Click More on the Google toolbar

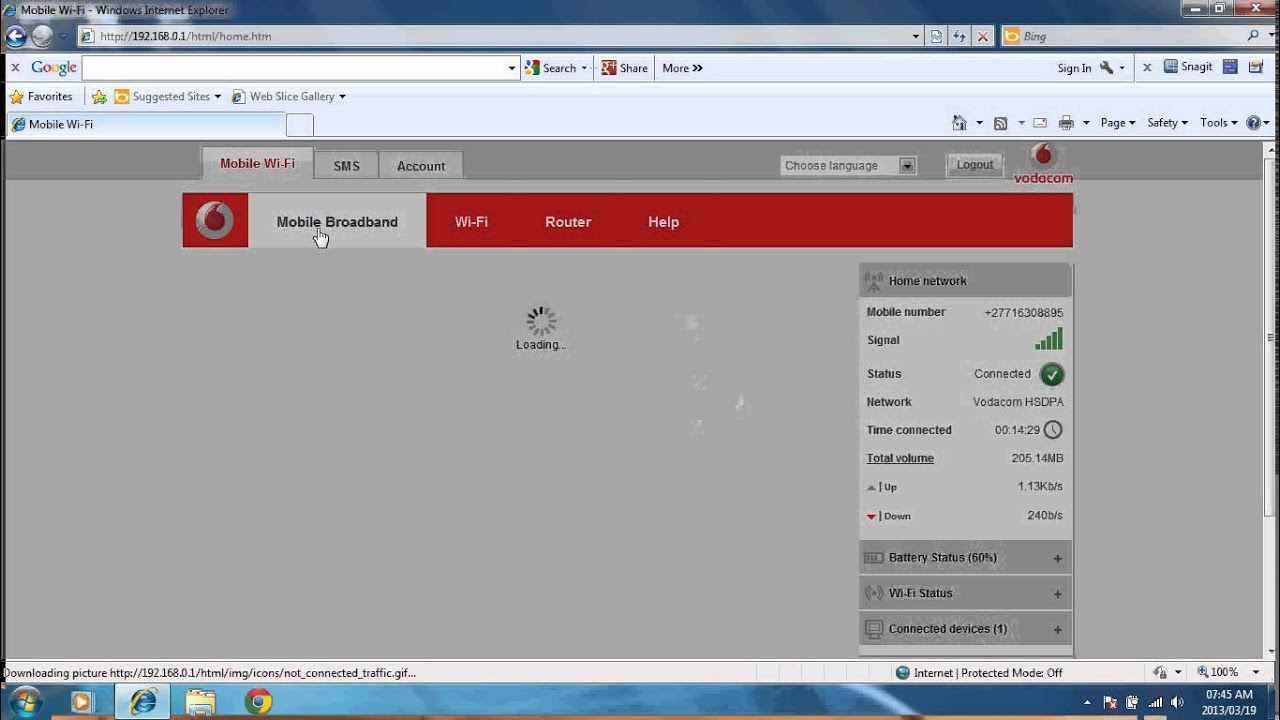682,68
